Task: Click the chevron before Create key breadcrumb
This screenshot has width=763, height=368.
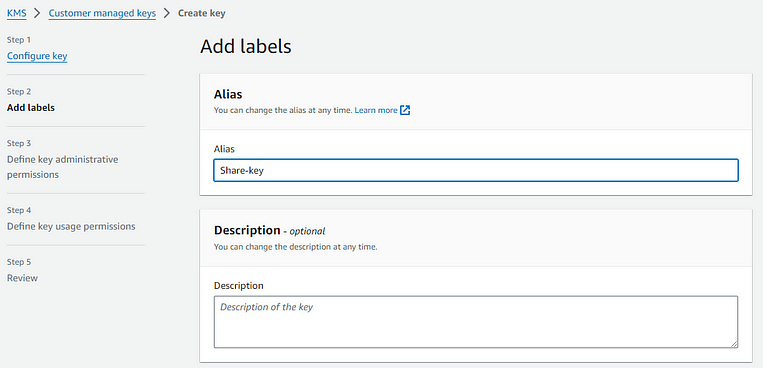Action: tap(167, 13)
